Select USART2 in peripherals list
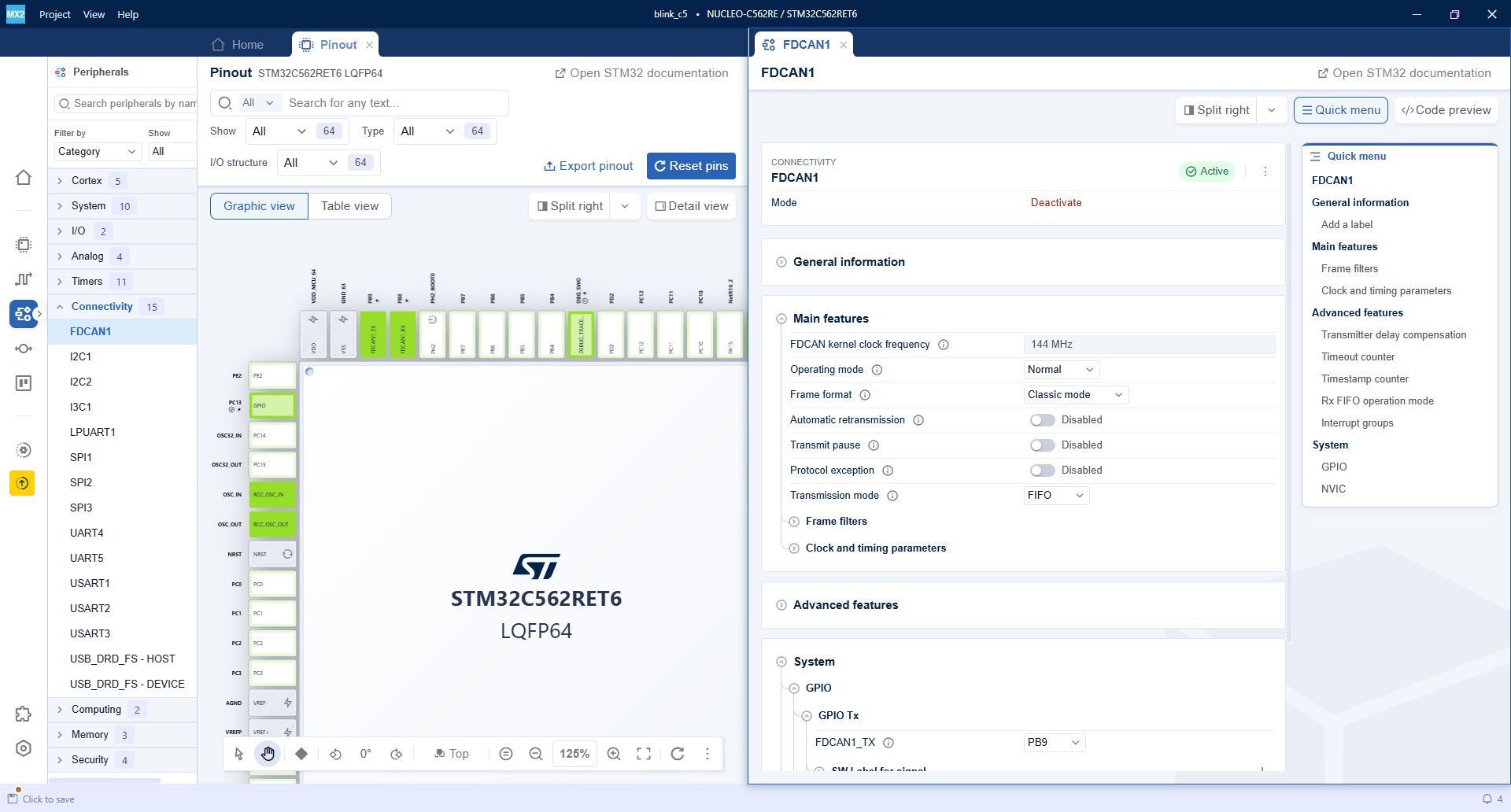The height and width of the screenshot is (812, 1511). point(90,608)
